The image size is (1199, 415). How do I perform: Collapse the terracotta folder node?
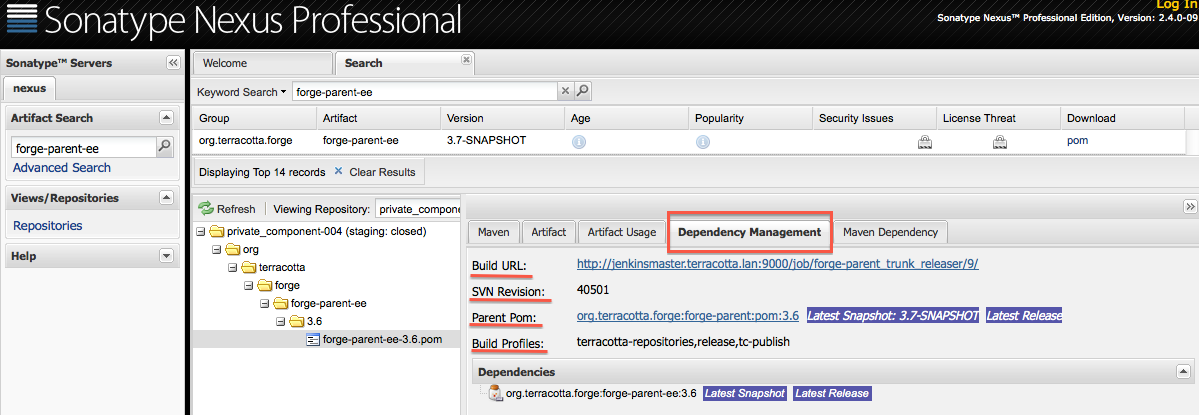[x=232, y=267]
